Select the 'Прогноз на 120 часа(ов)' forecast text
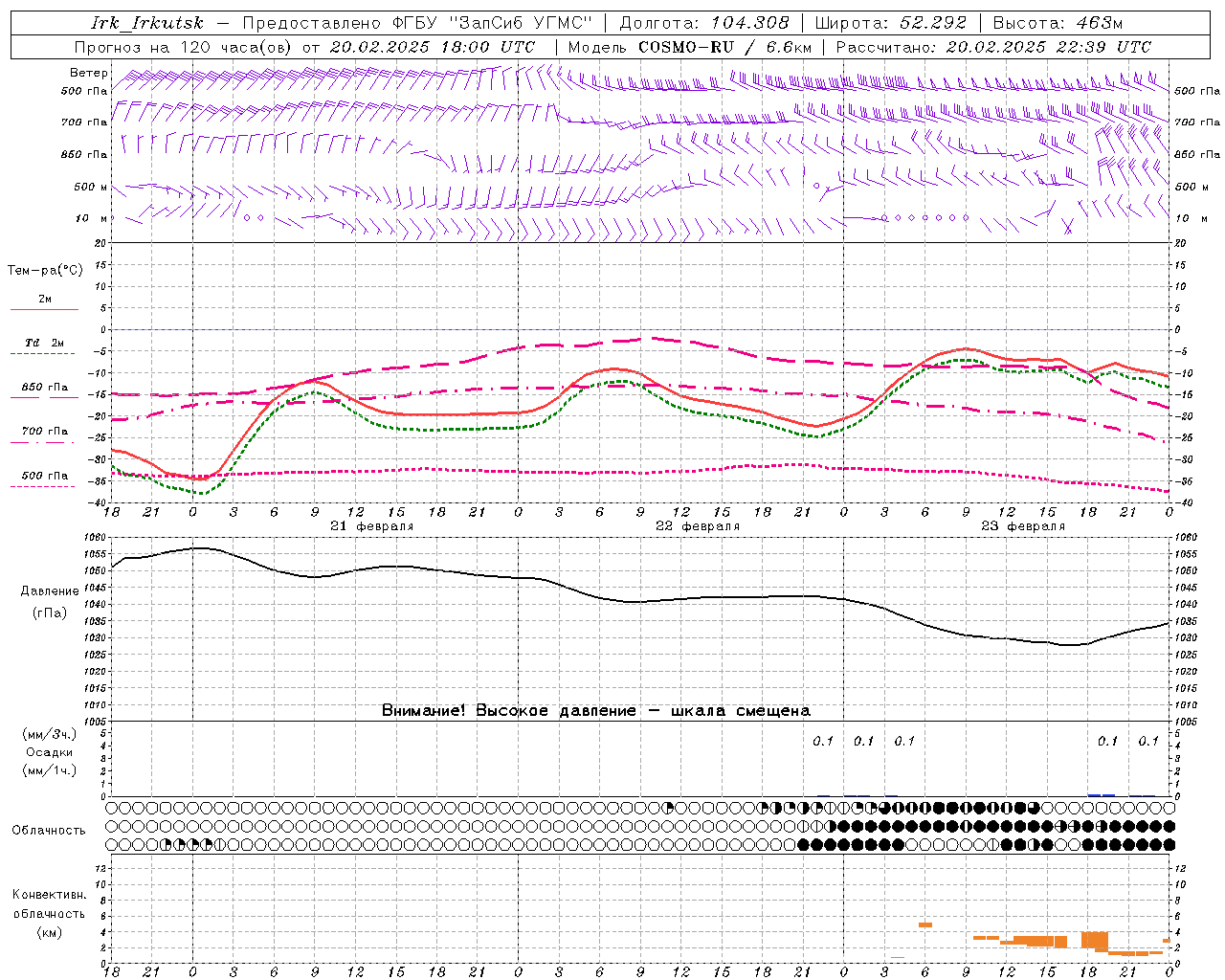Screen dimensions: 1225x980 pyautogui.click(x=185, y=47)
